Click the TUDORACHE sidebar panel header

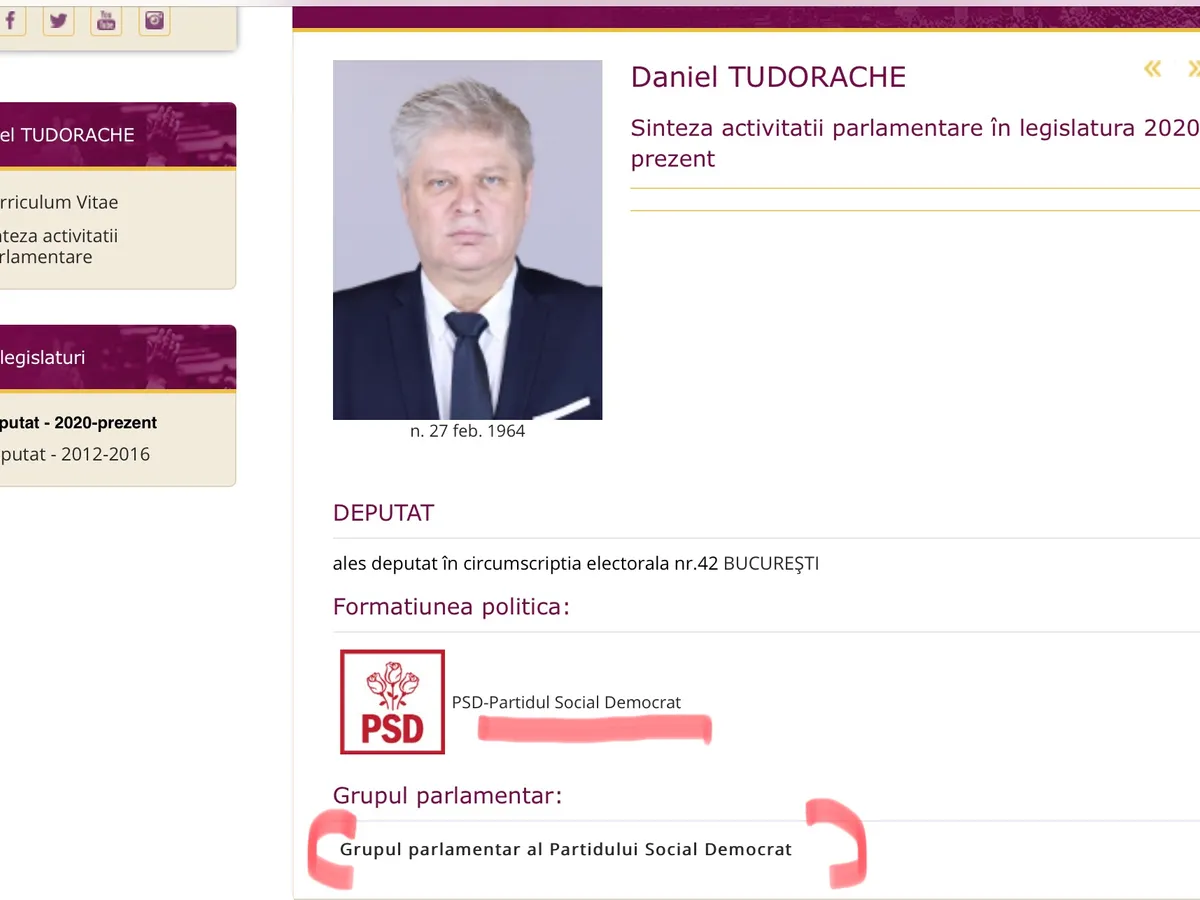(x=68, y=135)
